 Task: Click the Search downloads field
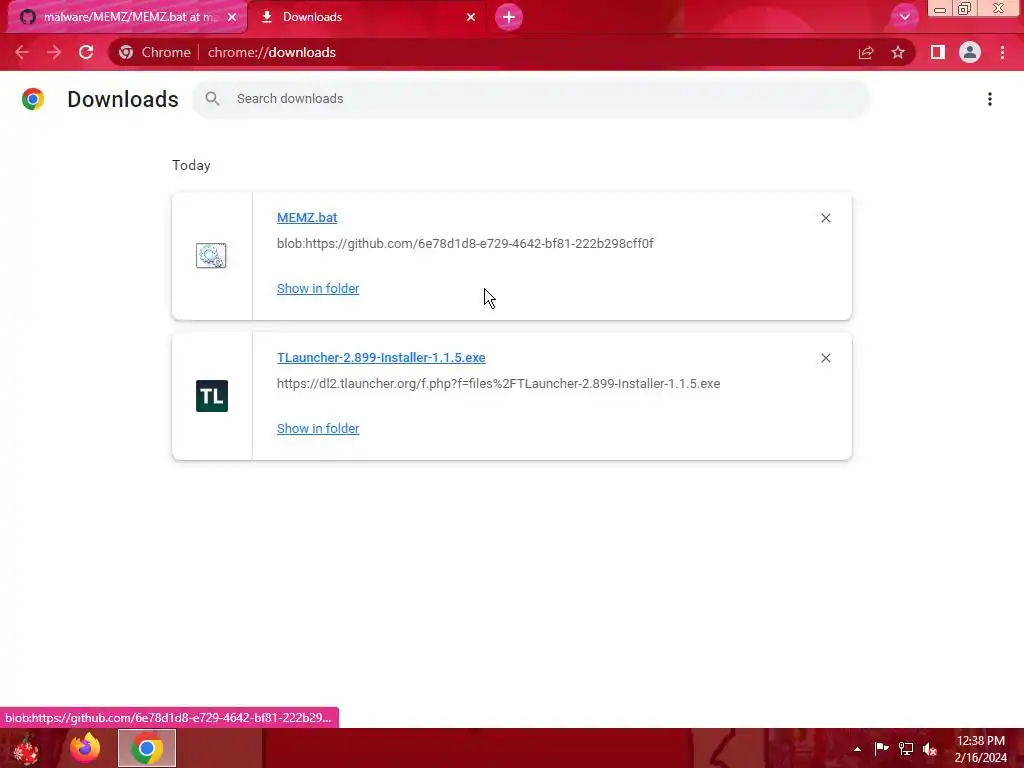click(x=531, y=99)
